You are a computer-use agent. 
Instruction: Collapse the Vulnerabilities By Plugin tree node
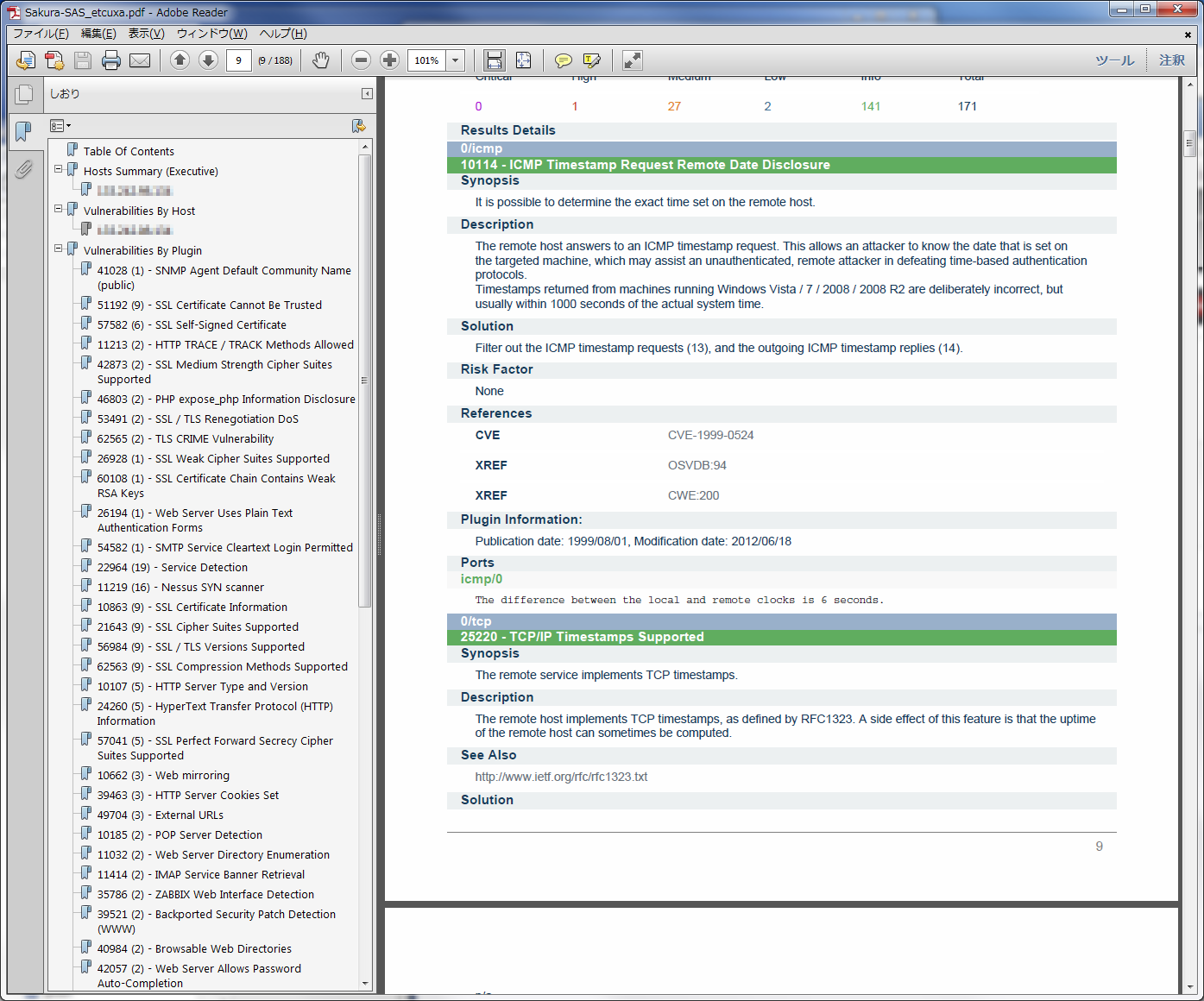[x=59, y=249]
